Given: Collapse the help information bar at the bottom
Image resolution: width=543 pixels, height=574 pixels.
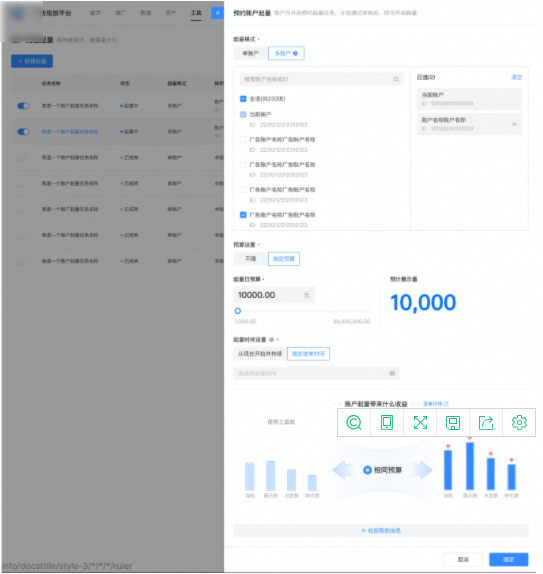Looking at the screenshot, I should click(381, 530).
